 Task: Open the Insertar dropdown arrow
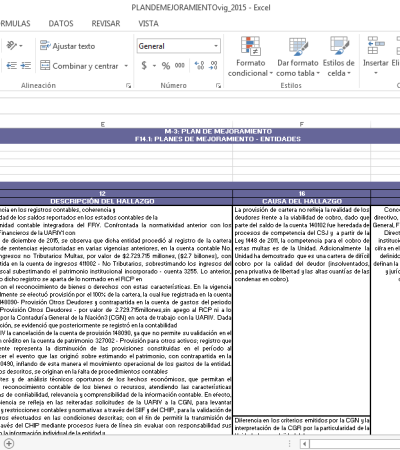[376, 73]
